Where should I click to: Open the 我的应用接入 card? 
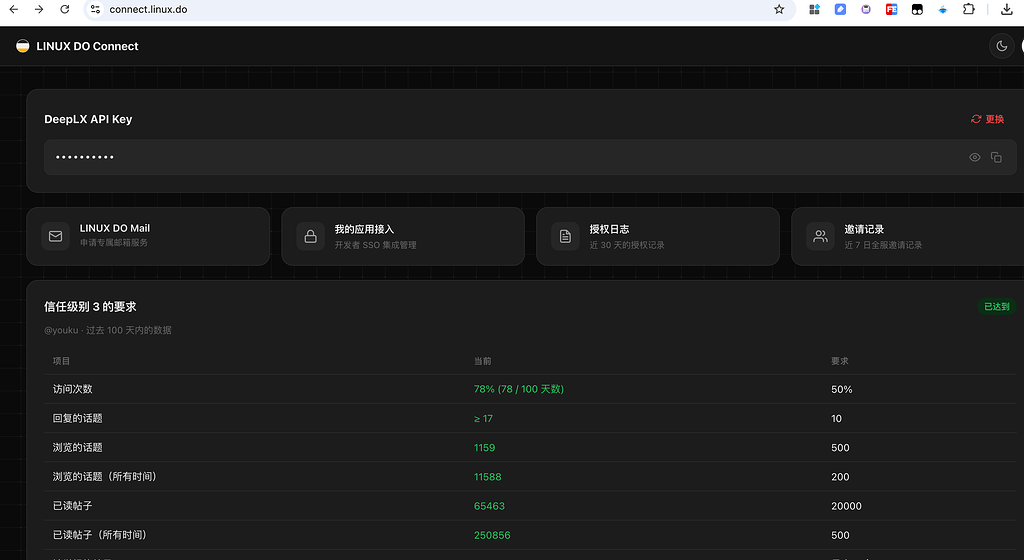(x=403, y=236)
